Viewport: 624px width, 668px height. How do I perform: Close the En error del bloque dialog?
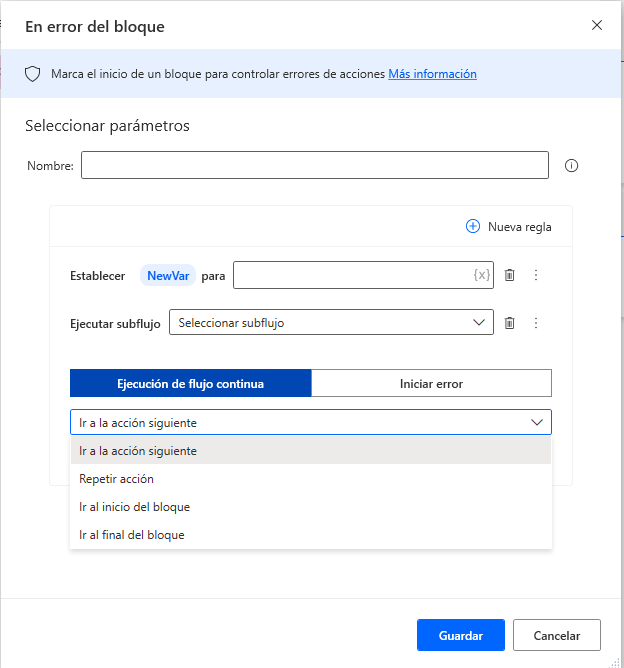coord(597,25)
